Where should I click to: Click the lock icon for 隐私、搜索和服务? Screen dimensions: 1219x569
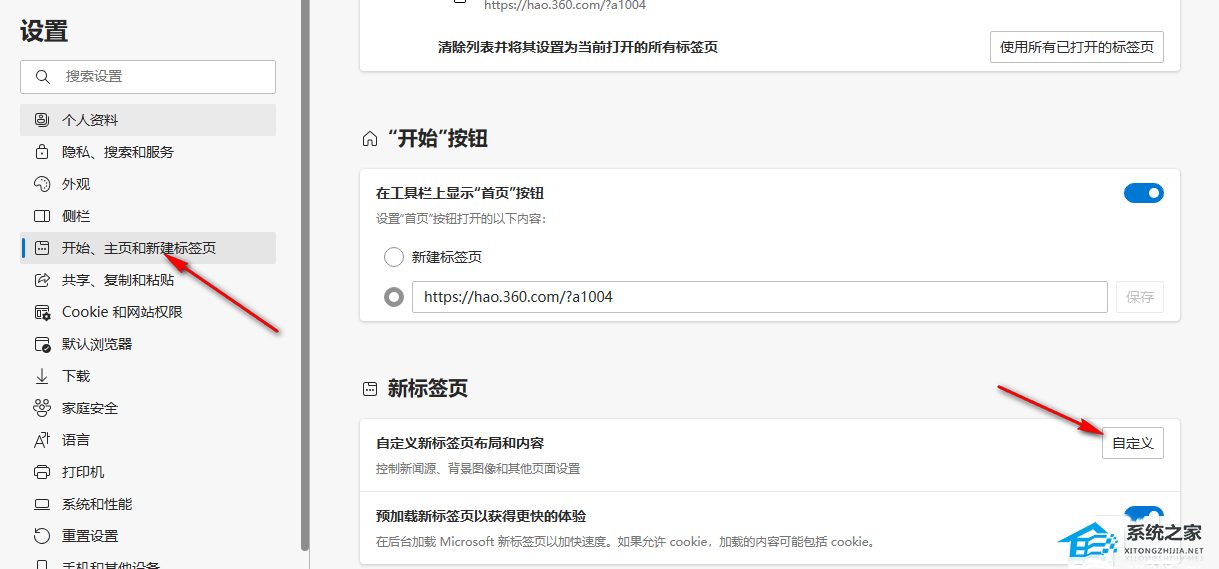pyautogui.click(x=42, y=152)
